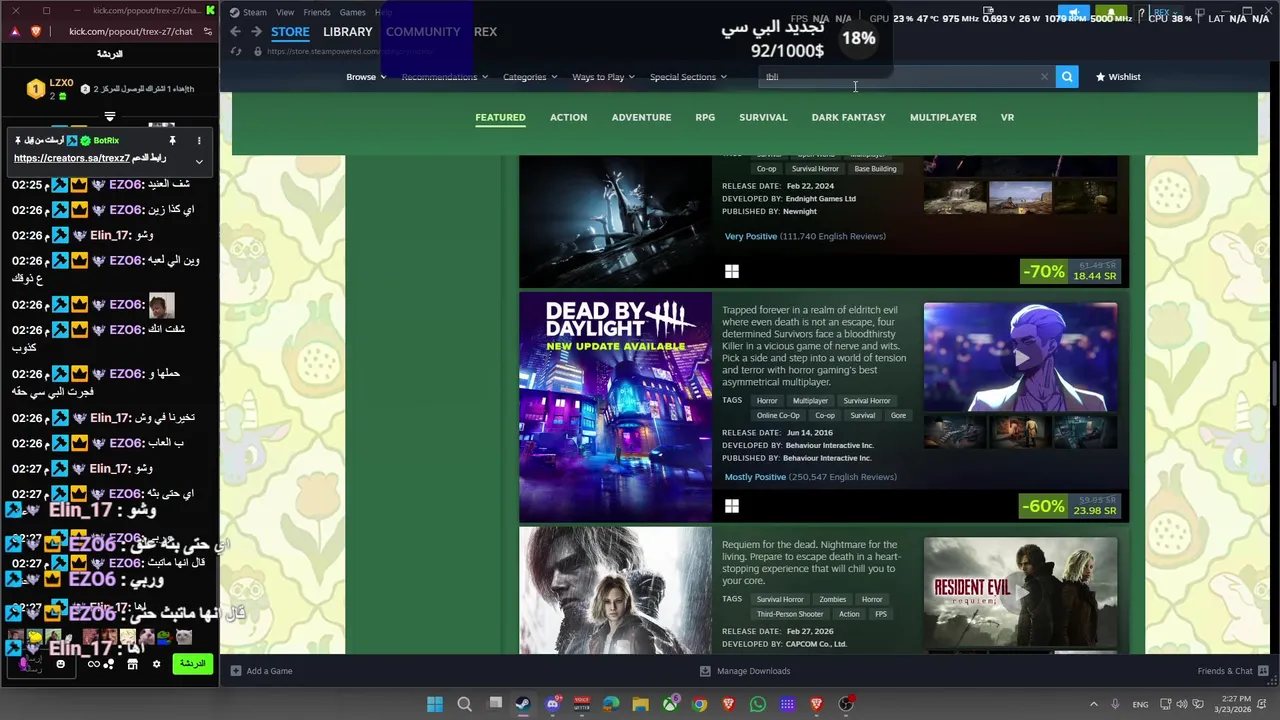
Task: Open the Wishlist star link
Action: [1118, 77]
